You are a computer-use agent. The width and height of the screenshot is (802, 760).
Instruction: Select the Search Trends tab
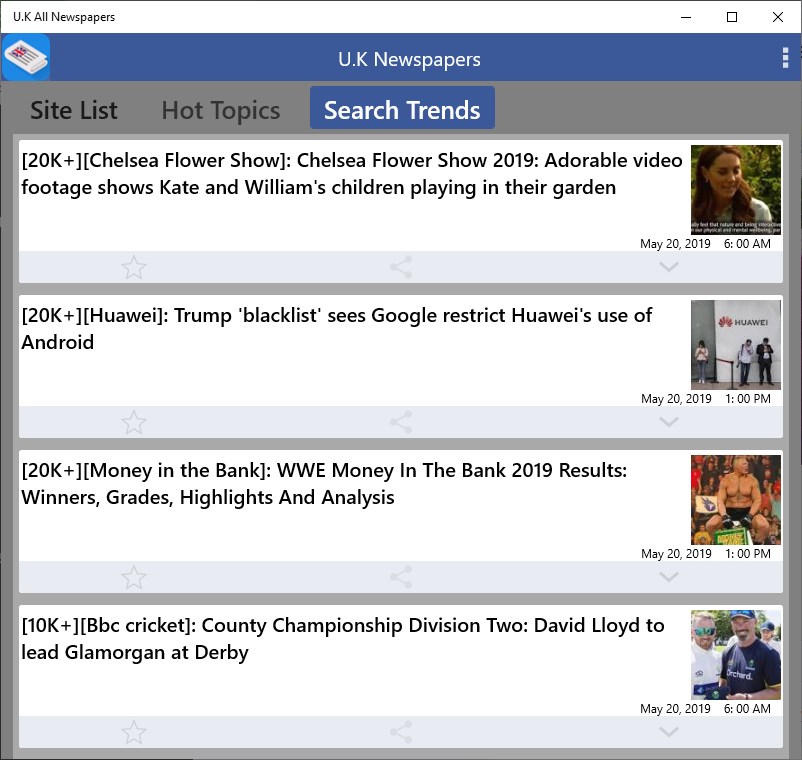tap(402, 107)
